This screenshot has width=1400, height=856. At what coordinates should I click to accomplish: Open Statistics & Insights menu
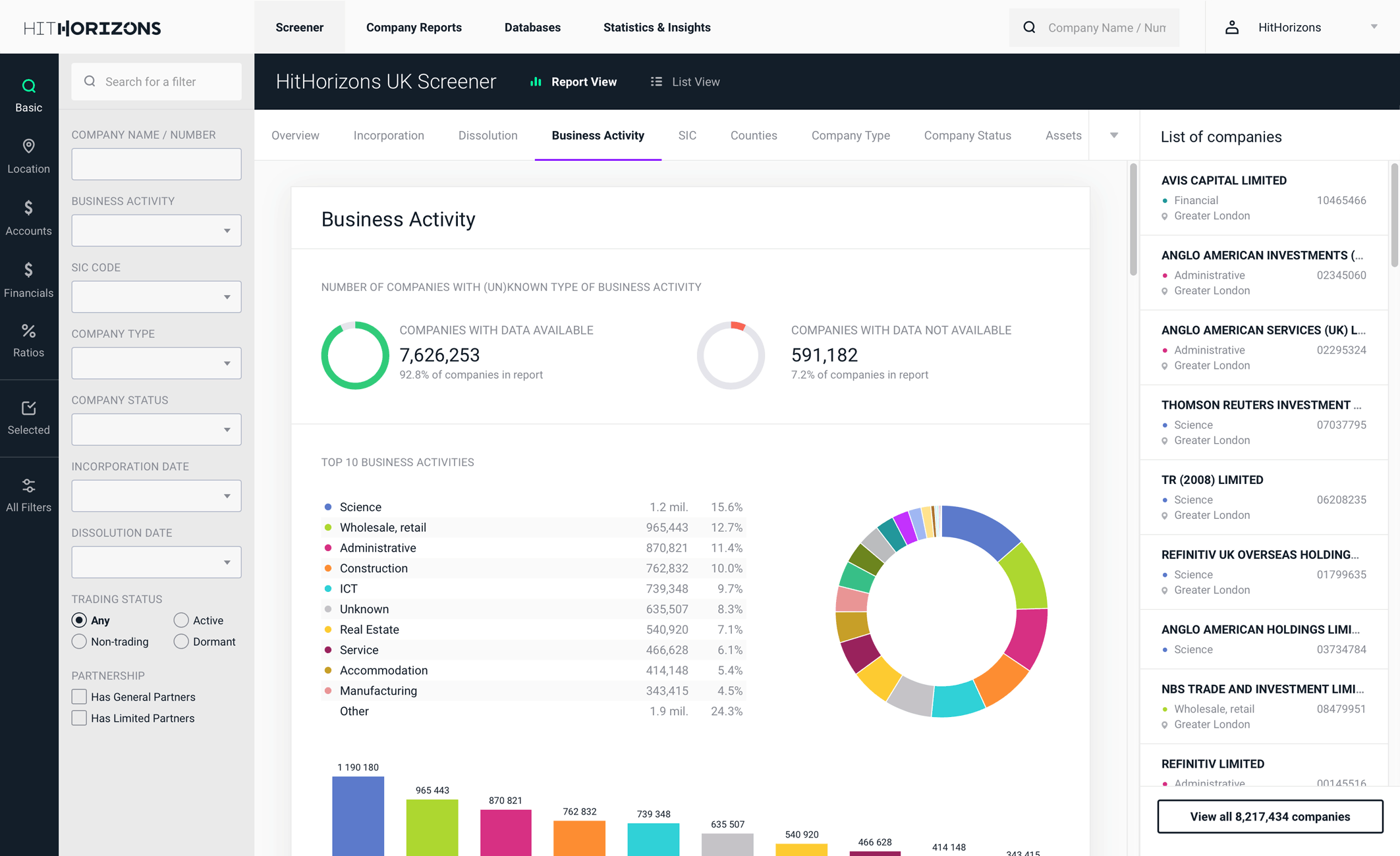click(x=656, y=28)
